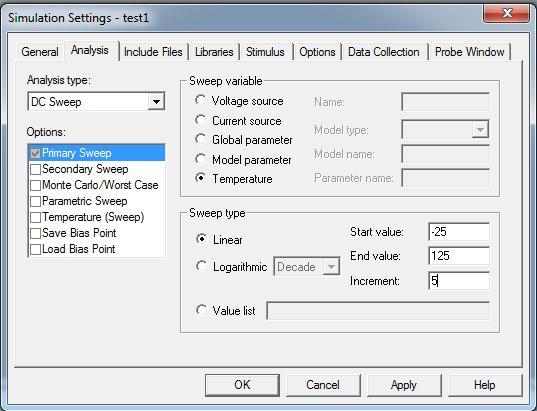The height and width of the screenshot is (411, 537).
Task: Click the Model name field
Action: click(445, 154)
